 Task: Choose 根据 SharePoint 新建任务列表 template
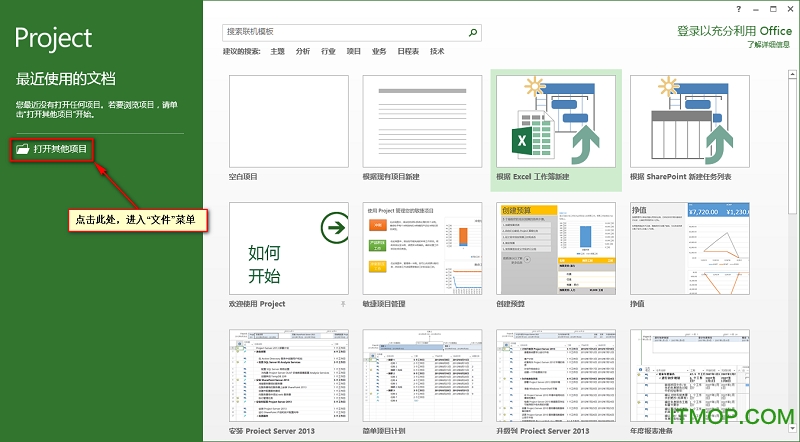pyautogui.click(x=690, y=121)
